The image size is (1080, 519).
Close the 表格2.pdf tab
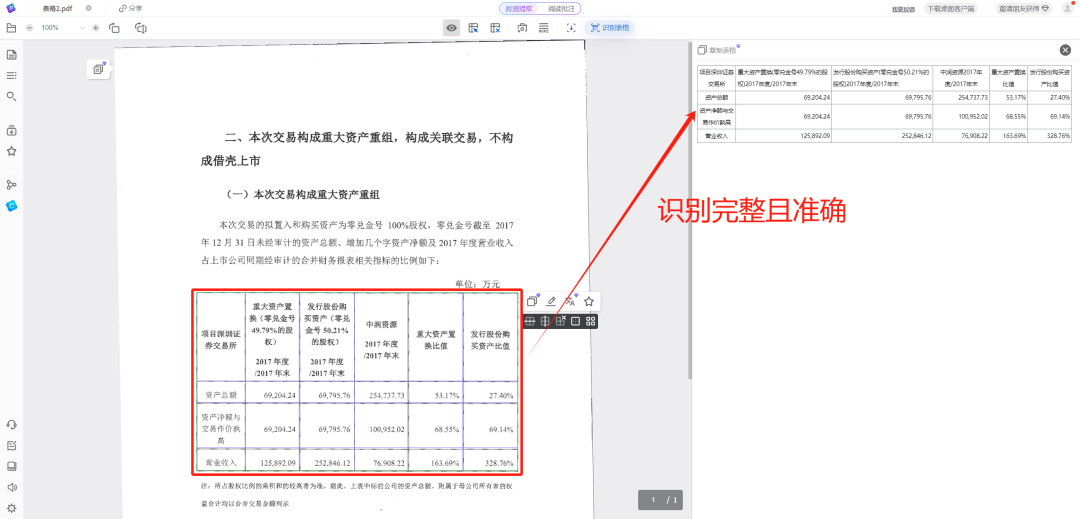[x=88, y=8]
